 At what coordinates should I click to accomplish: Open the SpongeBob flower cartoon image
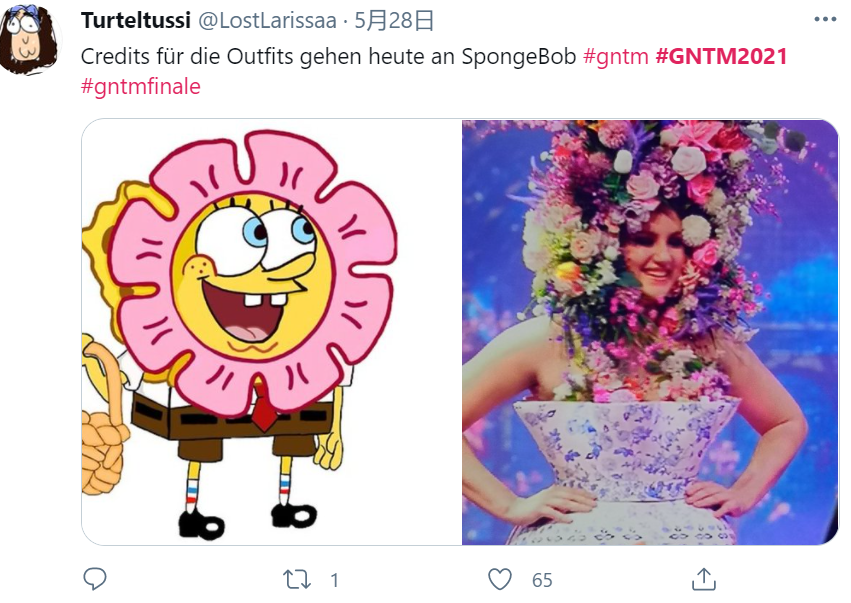pos(271,332)
